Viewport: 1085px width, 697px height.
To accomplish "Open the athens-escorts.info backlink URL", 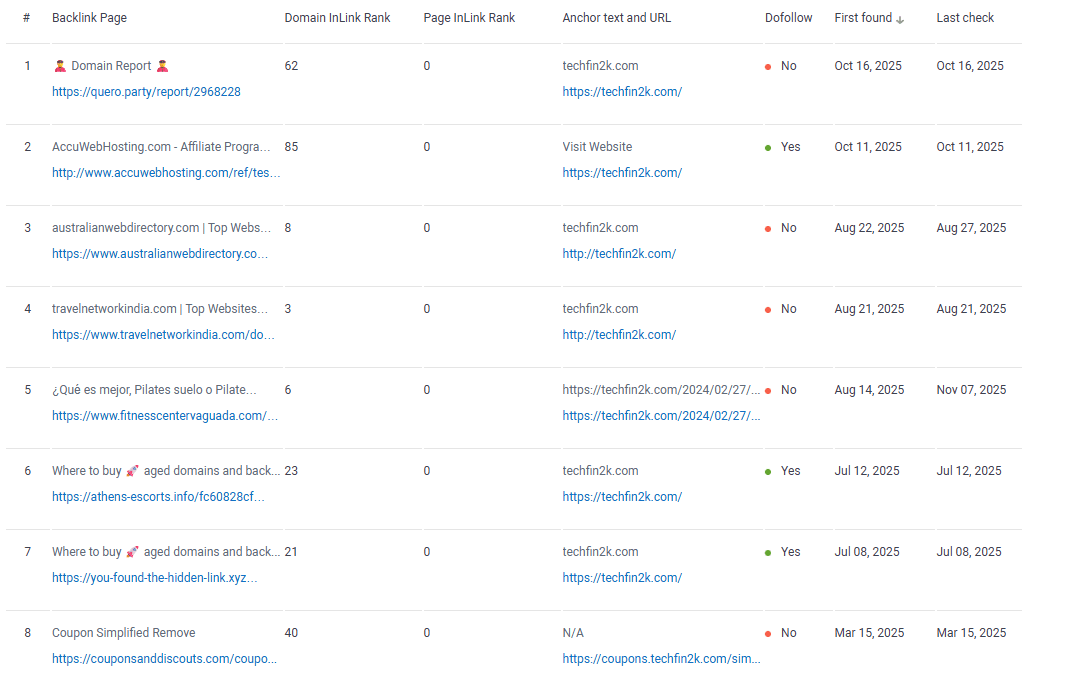I will click(x=158, y=496).
